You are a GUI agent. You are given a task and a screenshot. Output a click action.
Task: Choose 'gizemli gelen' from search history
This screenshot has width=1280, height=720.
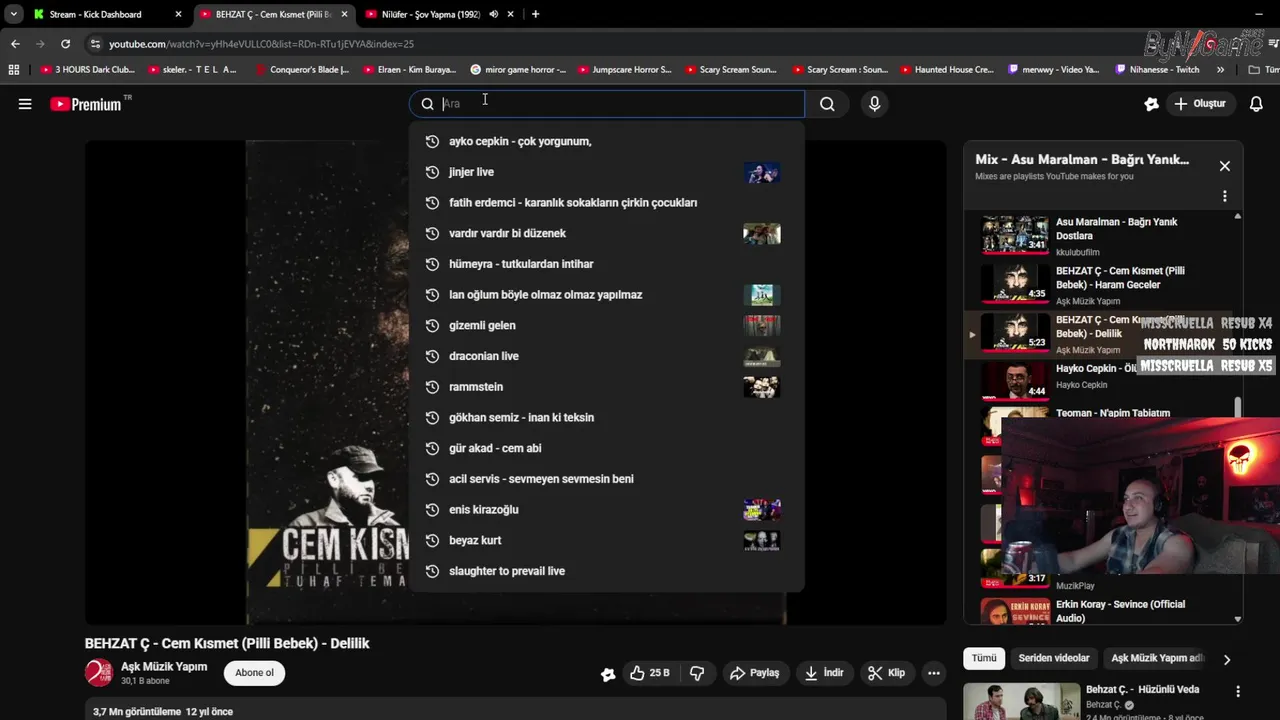pyautogui.click(x=606, y=325)
